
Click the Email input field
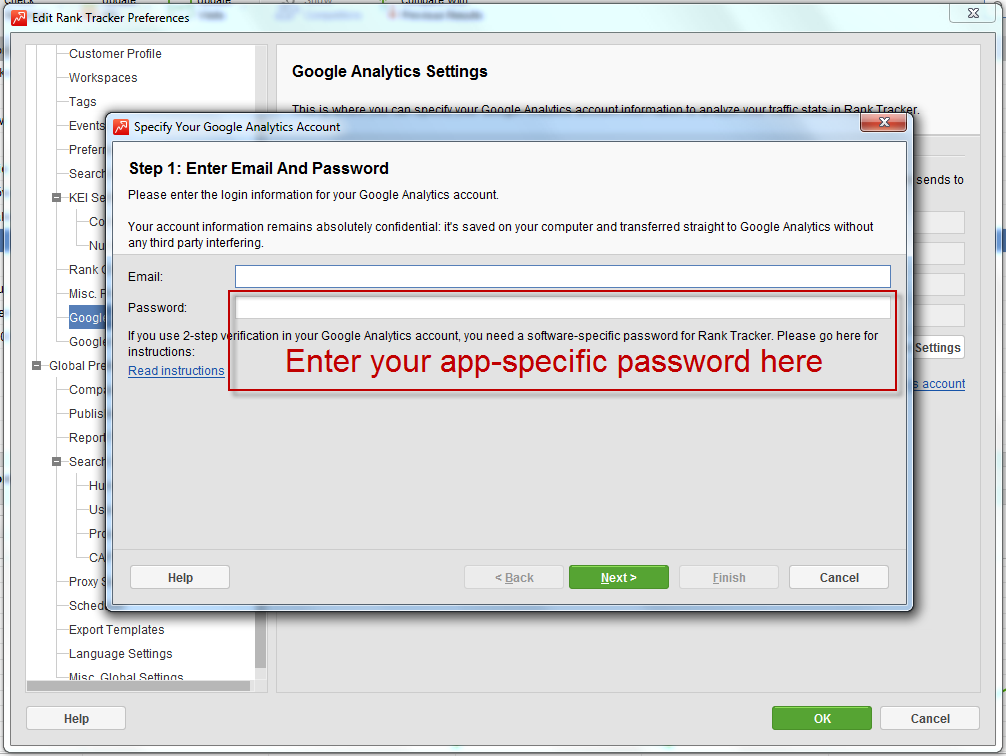tap(563, 277)
